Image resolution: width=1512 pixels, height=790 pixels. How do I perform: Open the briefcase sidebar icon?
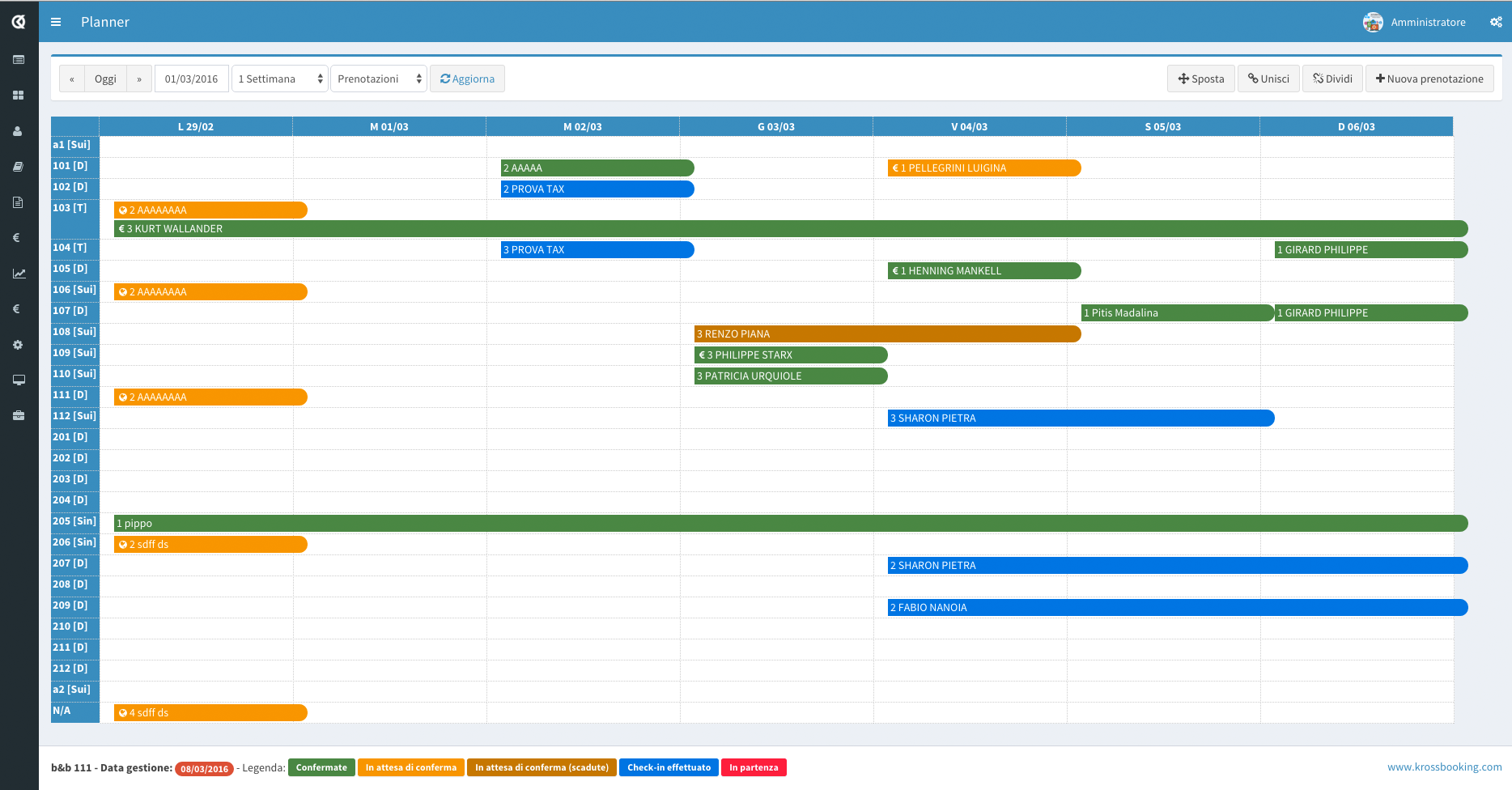(x=19, y=416)
